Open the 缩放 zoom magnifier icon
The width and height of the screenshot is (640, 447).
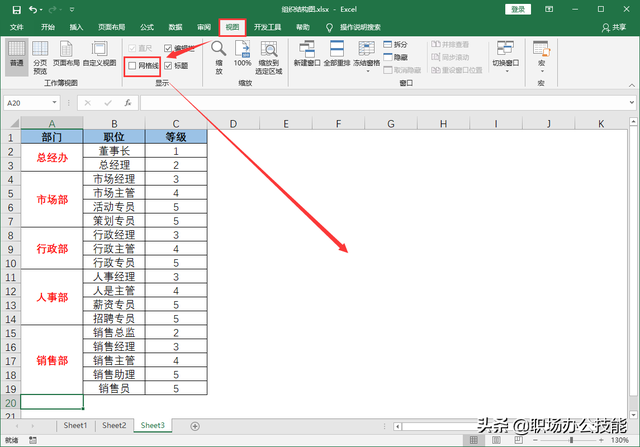click(219, 57)
